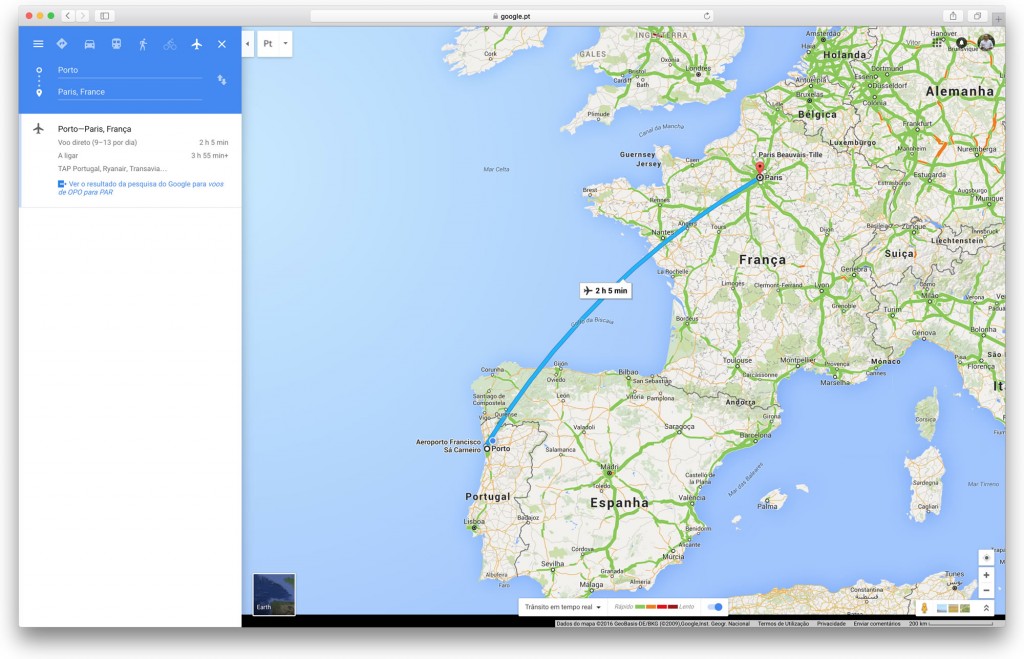The image size is (1024, 659).
Task: Show my location with target button
Action: point(986,558)
